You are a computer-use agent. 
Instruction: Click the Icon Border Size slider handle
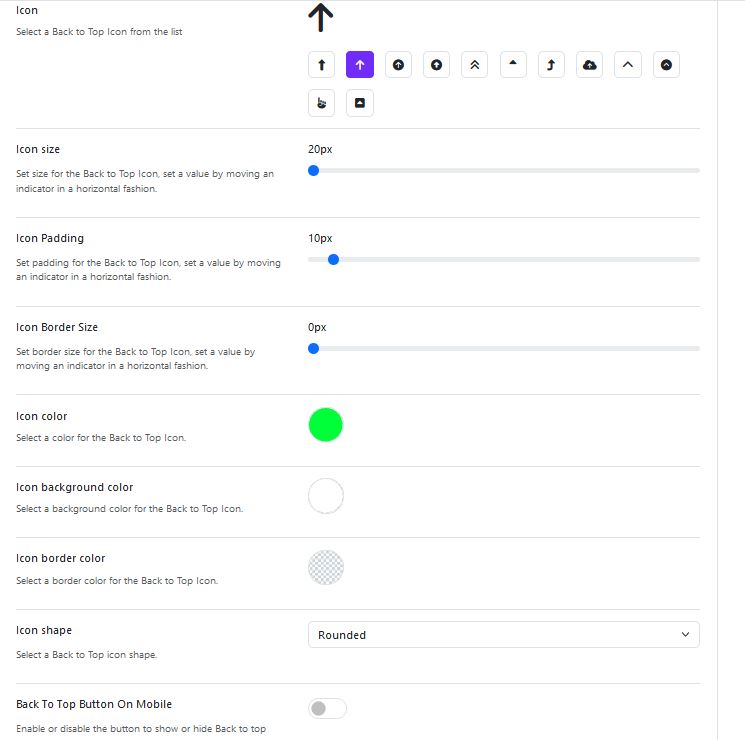[314, 349]
